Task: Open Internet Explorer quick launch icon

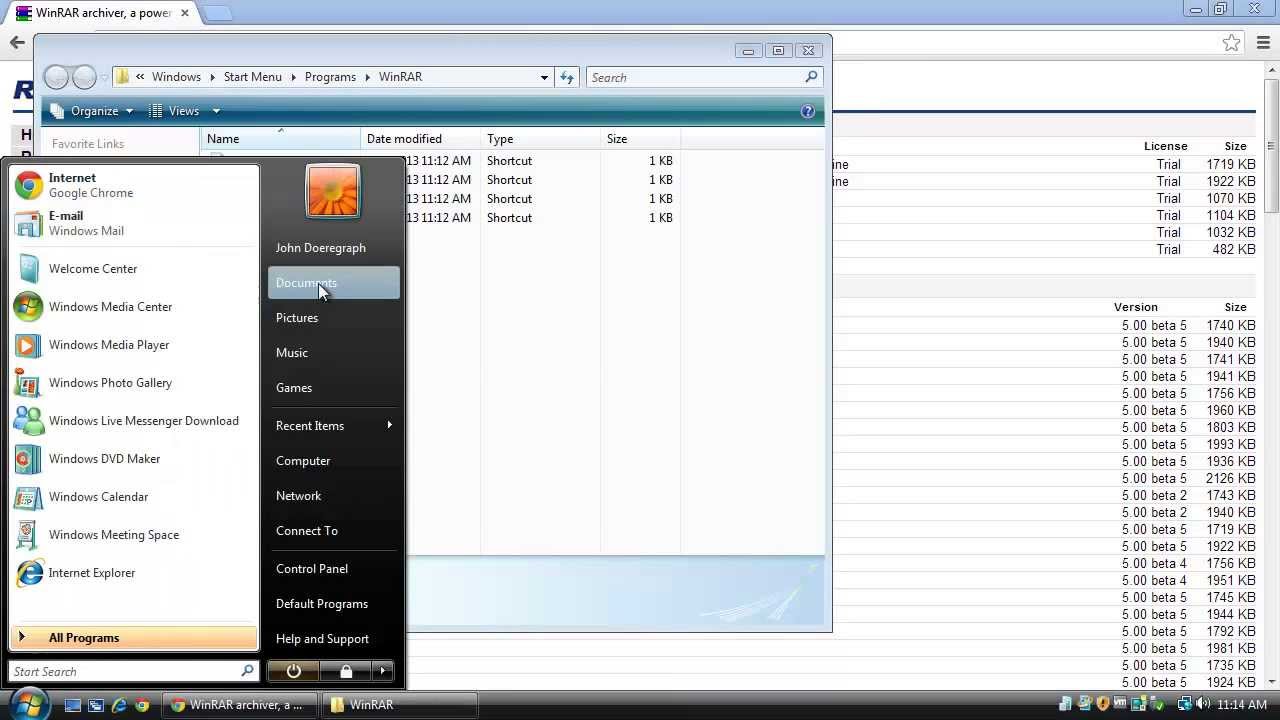Action: [x=119, y=705]
